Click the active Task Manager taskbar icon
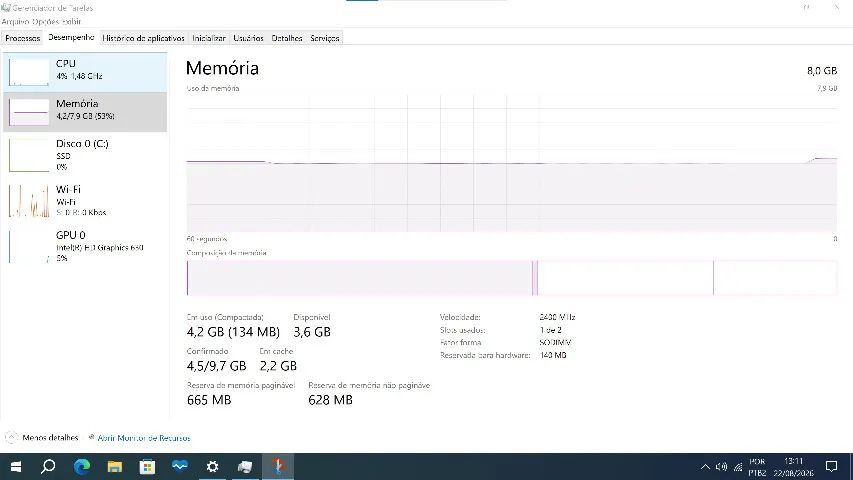Image resolution: width=853 pixels, height=480 pixels. tap(278, 466)
